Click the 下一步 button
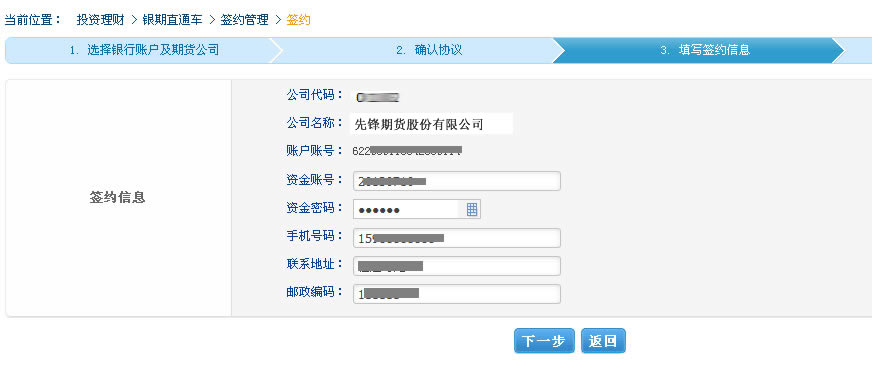 [544, 341]
